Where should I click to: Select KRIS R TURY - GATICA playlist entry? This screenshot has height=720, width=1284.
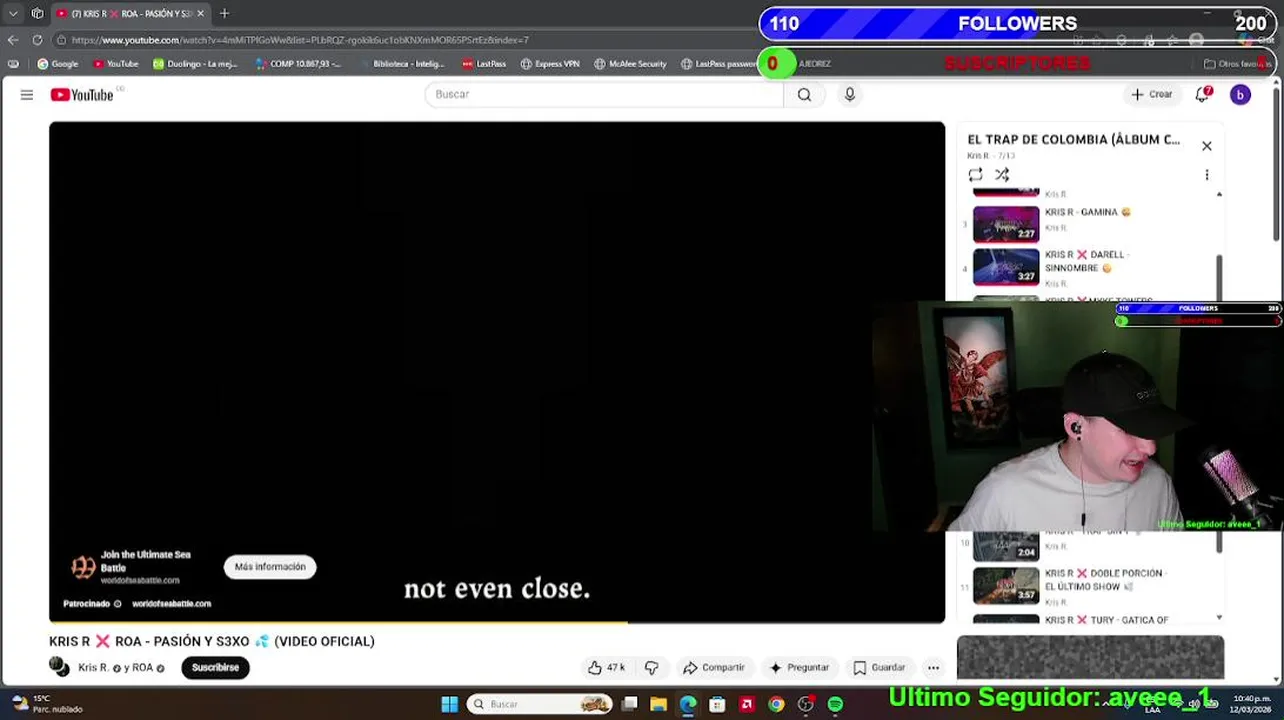1106,620
